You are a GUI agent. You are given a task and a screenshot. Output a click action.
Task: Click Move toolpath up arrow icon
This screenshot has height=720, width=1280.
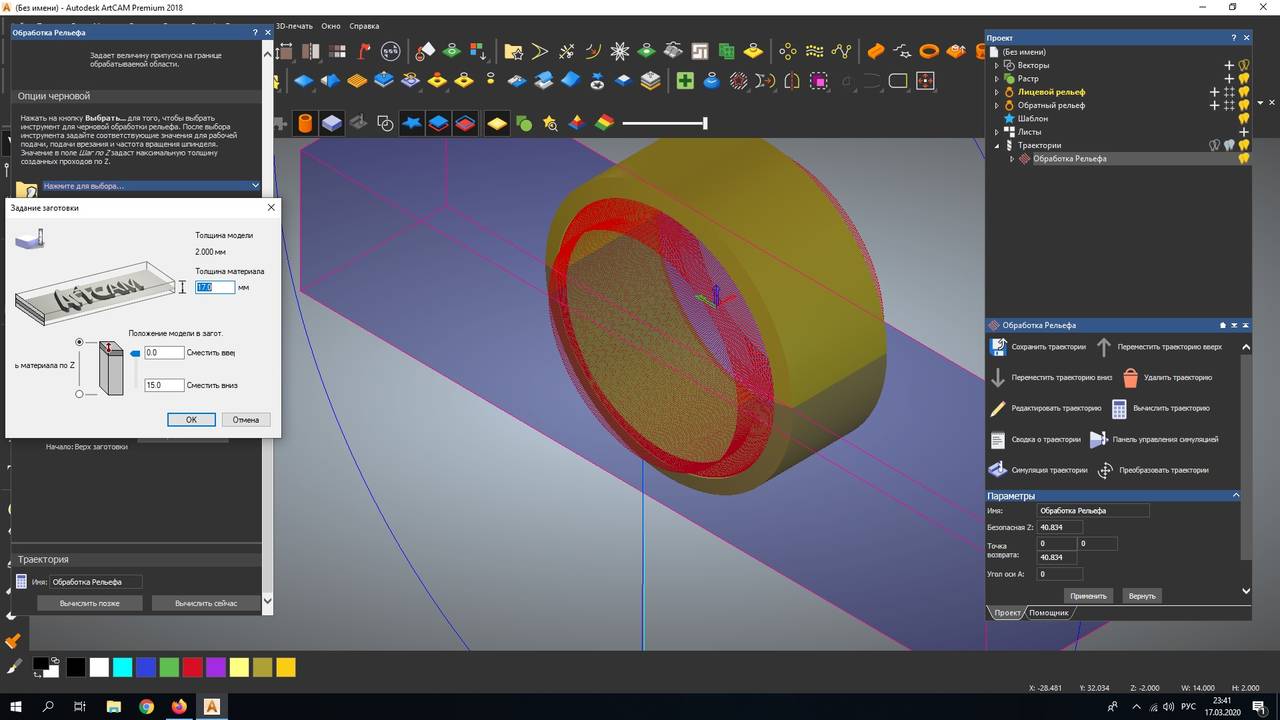pos(1104,347)
